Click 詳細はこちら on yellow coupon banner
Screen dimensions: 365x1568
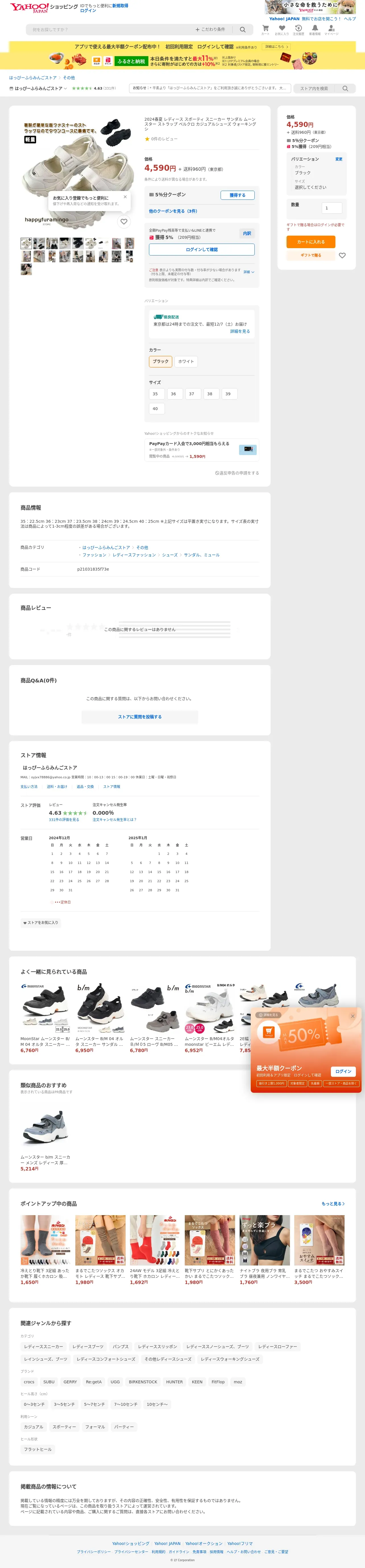pyautogui.click(x=276, y=46)
